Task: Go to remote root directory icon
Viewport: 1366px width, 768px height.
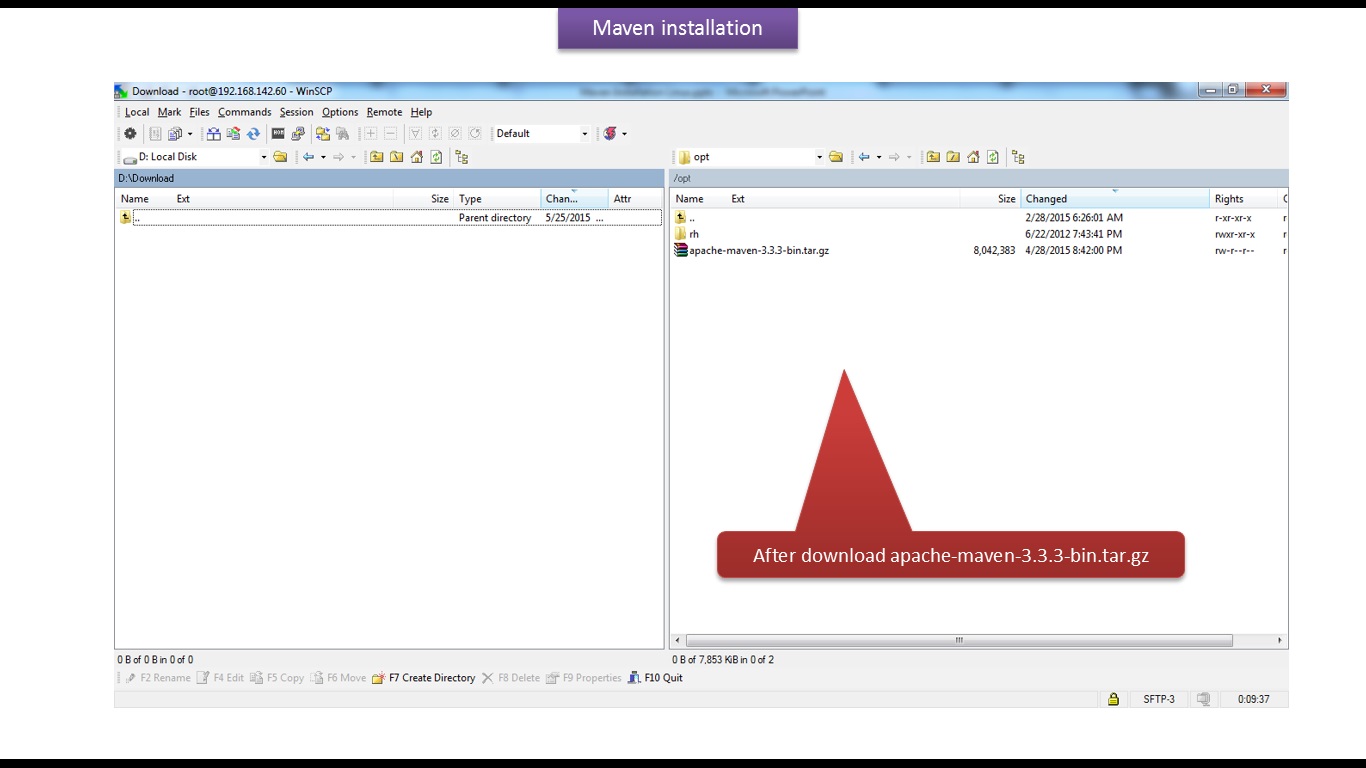Action: point(953,157)
